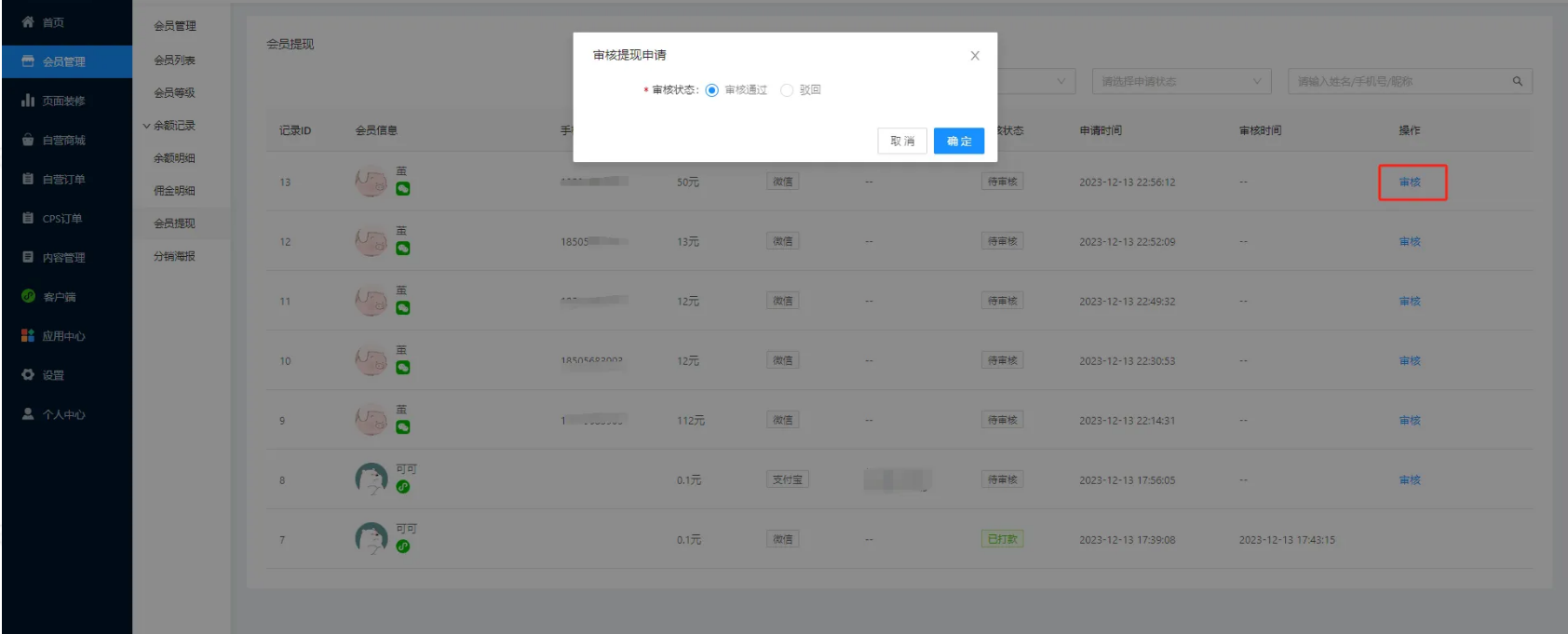Click the 2023-12-13 17:43:15 review time
This screenshot has width=1568, height=634.
coord(1287,540)
